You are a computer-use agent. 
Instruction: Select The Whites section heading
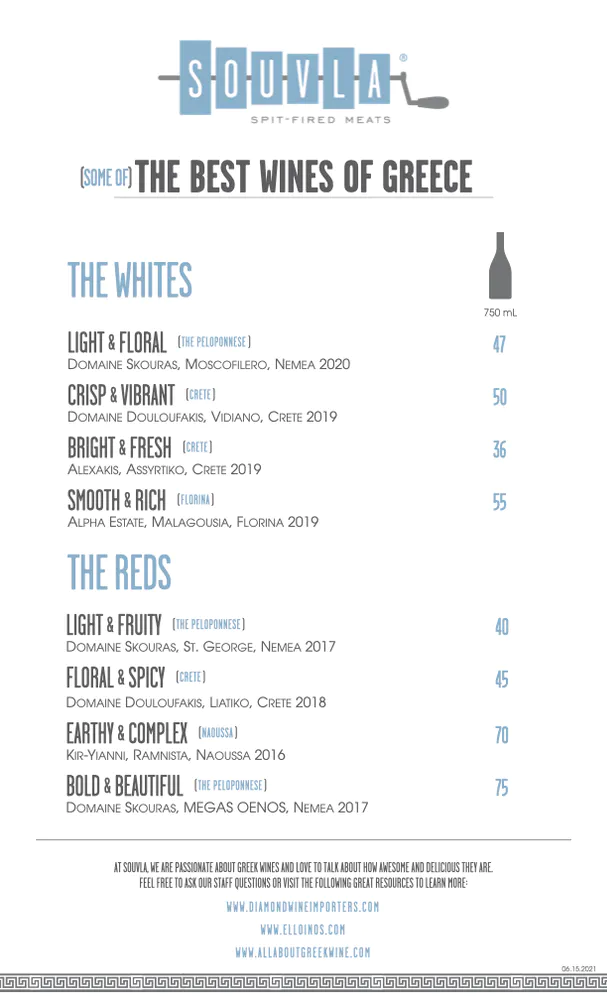(129, 280)
